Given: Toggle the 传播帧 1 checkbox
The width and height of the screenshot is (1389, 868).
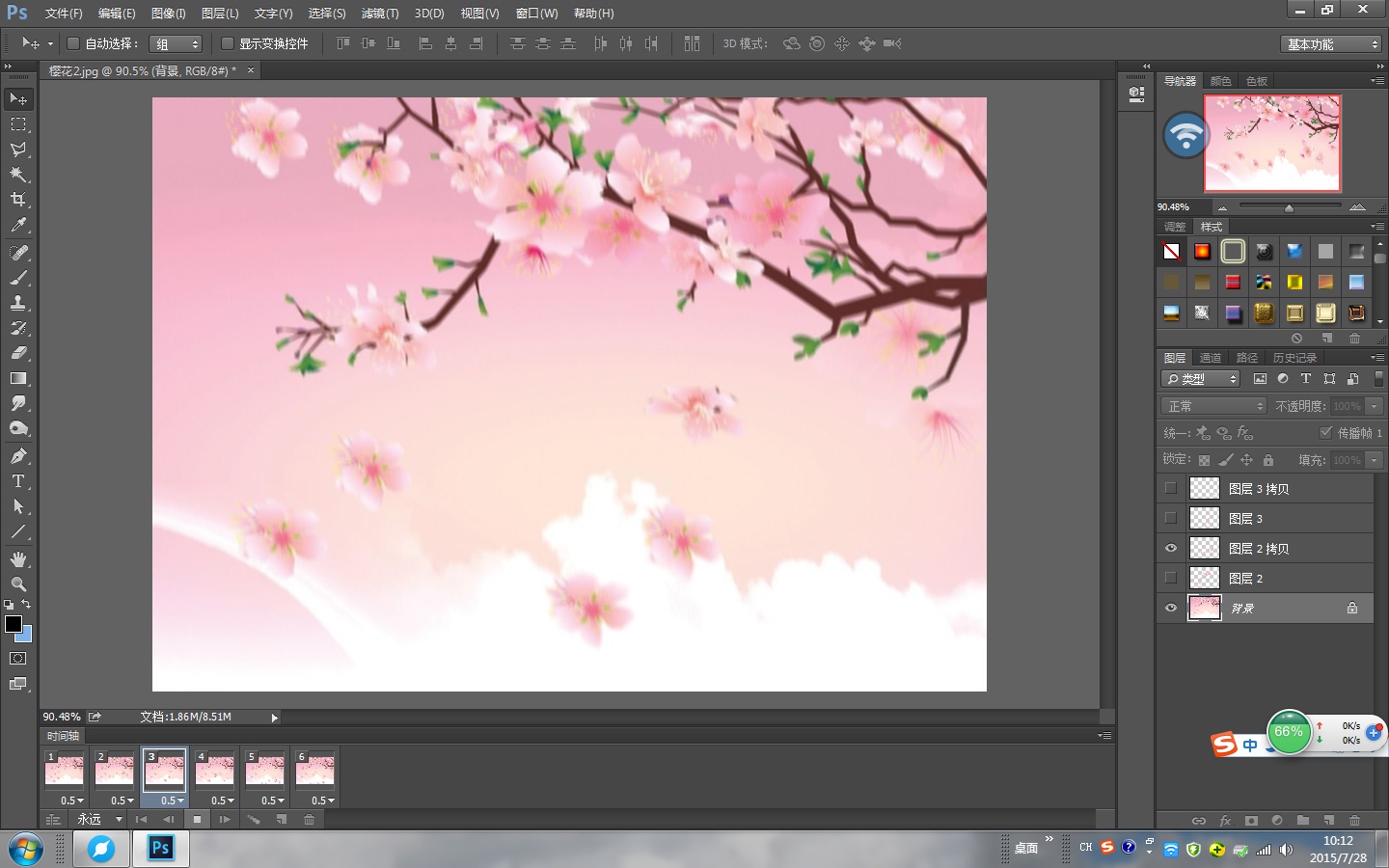Looking at the screenshot, I should pos(1325,432).
